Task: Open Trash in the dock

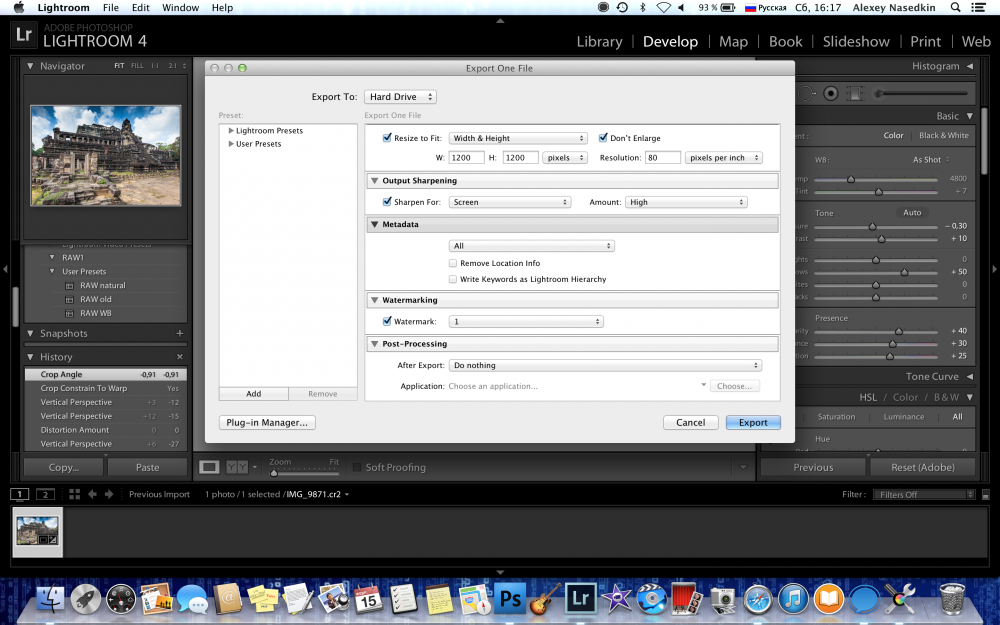Action: pyautogui.click(x=952, y=598)
